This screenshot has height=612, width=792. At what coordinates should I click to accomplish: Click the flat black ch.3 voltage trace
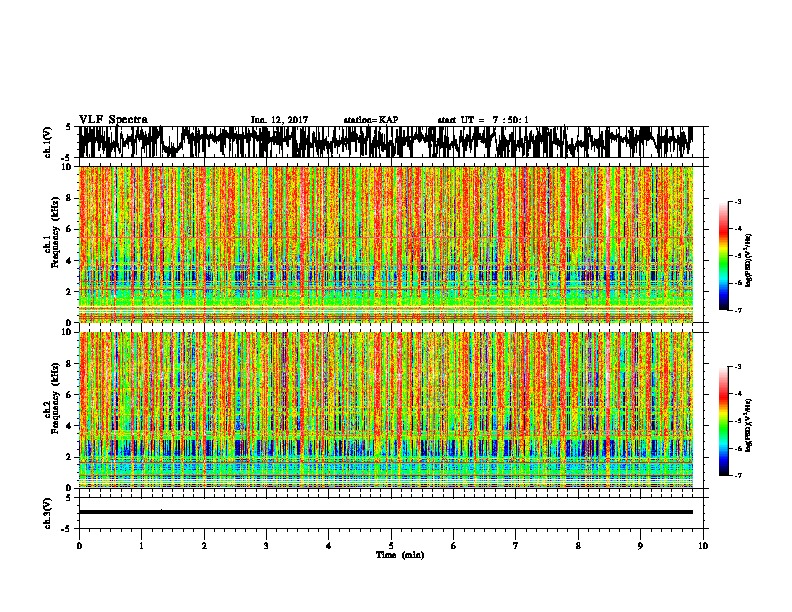pyautogui.click(x=386, y=512)
